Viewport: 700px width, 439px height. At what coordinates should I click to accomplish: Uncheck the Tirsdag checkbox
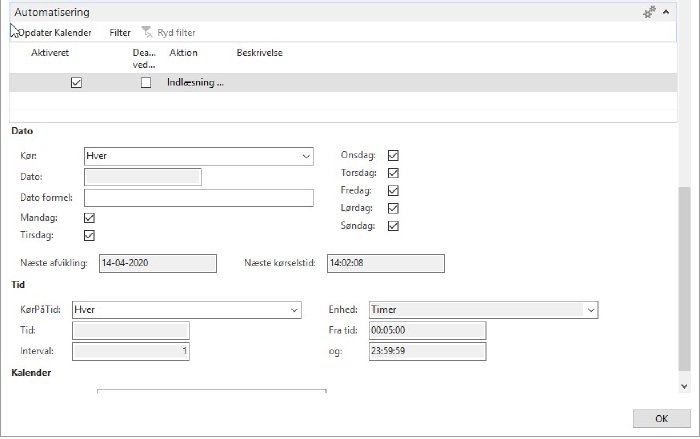click(x=89, y=235)
